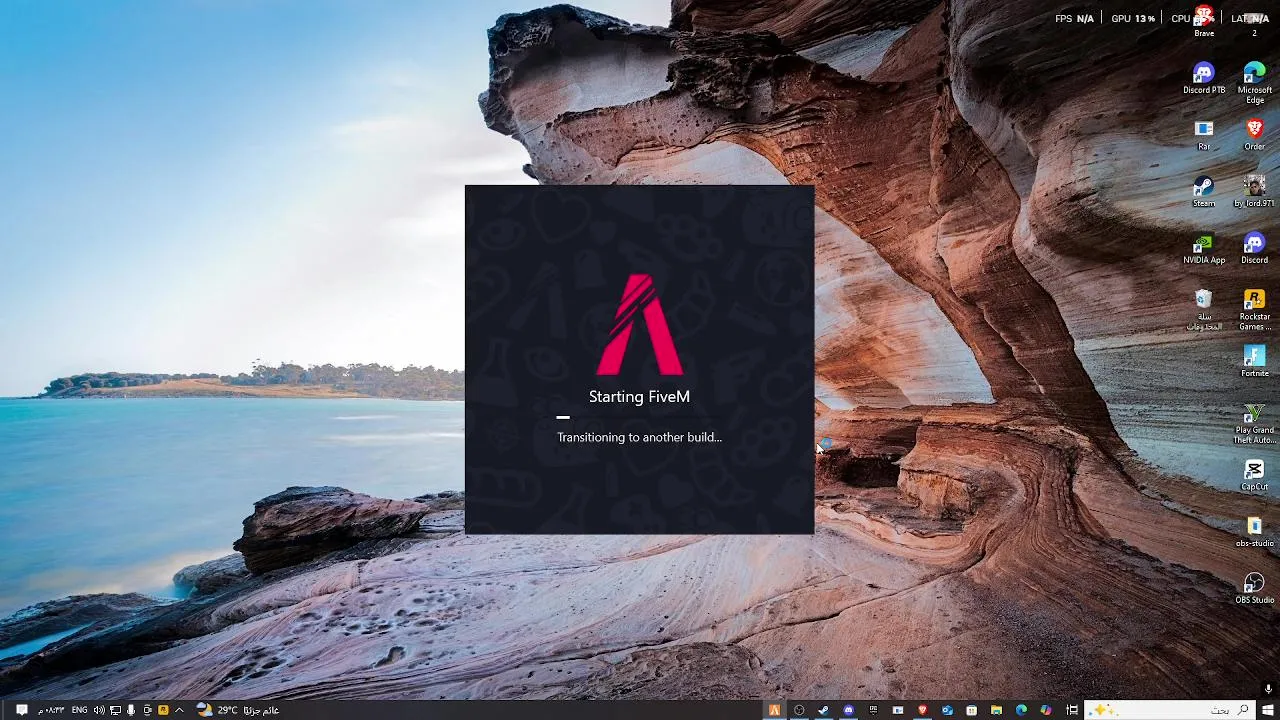This screenshot has width=1280, height=720.
Task: Select the obs-studio folder on the desktop
Action: tap(1254, 532)
